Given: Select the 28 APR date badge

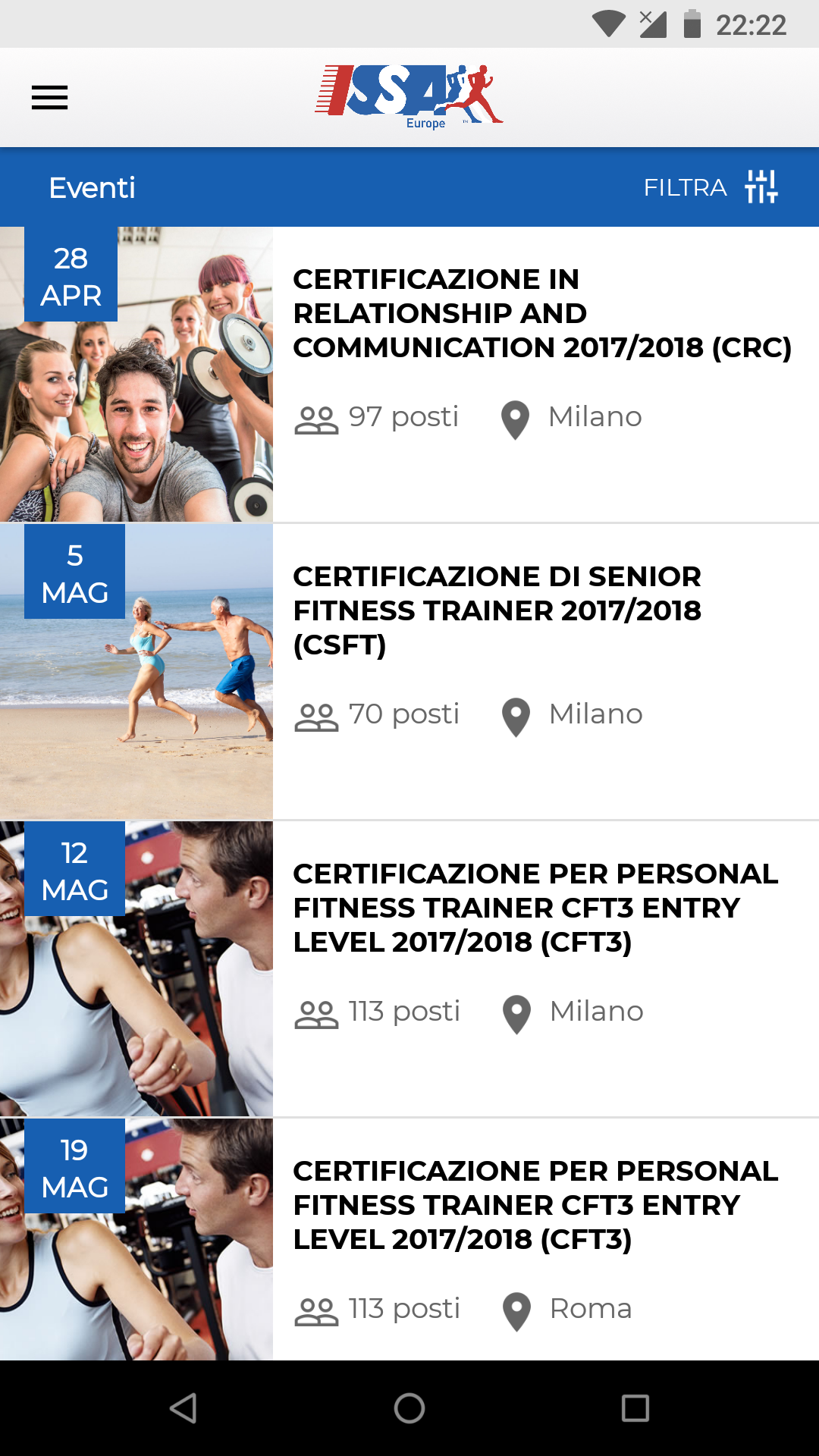Looking at the screenshot, I should pyautogui.click(x=71, y=275).
